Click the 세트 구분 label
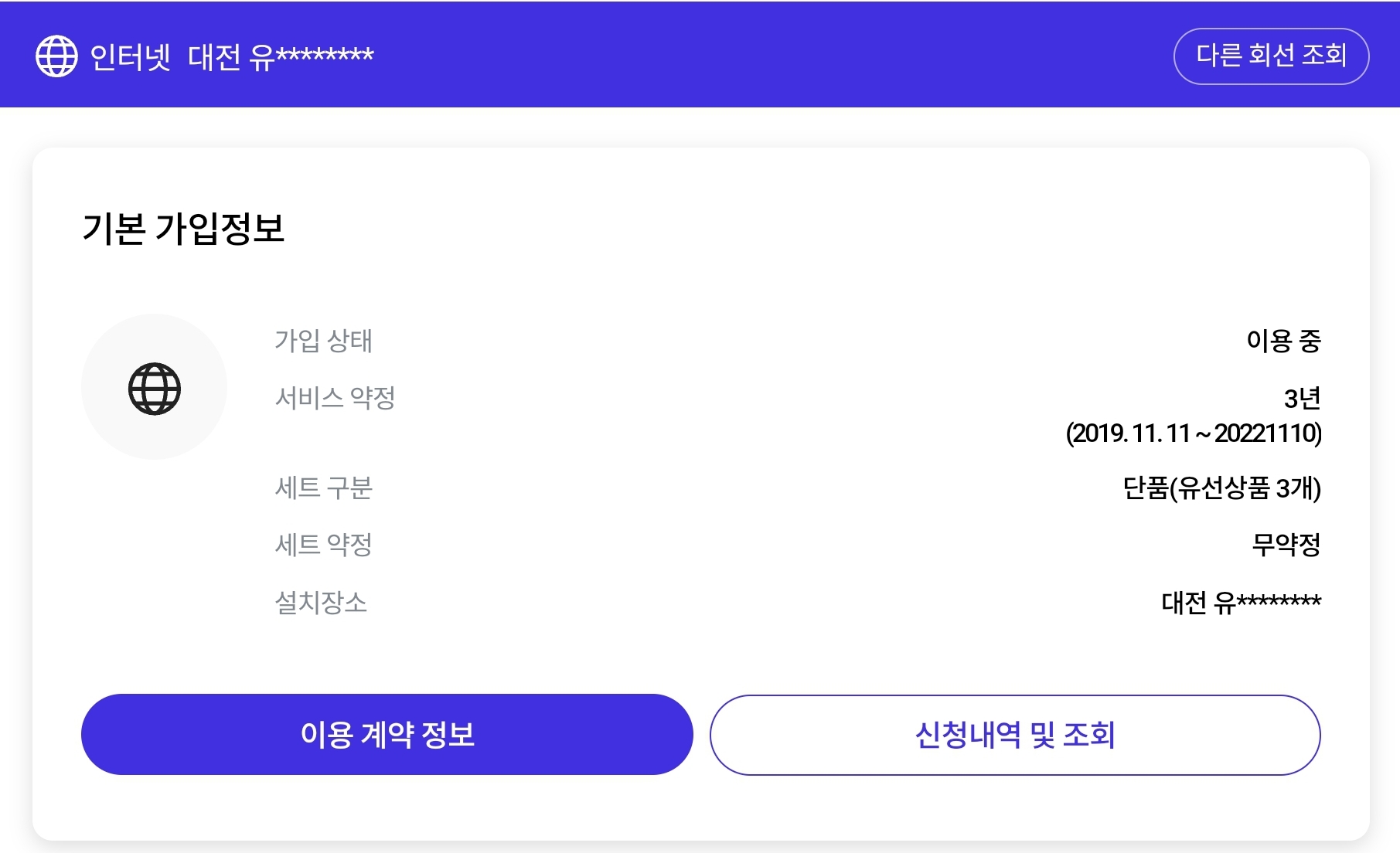 point(323,487)
